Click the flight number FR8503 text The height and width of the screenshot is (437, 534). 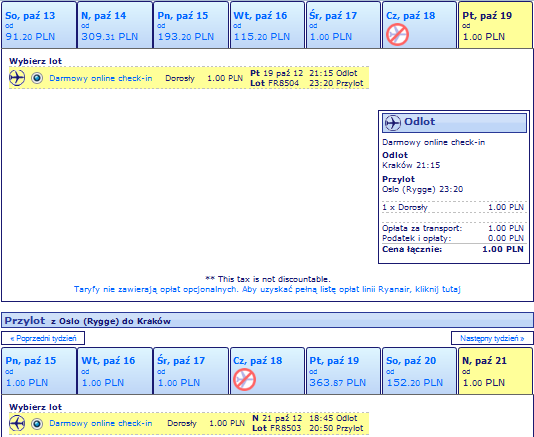(285, 428)
